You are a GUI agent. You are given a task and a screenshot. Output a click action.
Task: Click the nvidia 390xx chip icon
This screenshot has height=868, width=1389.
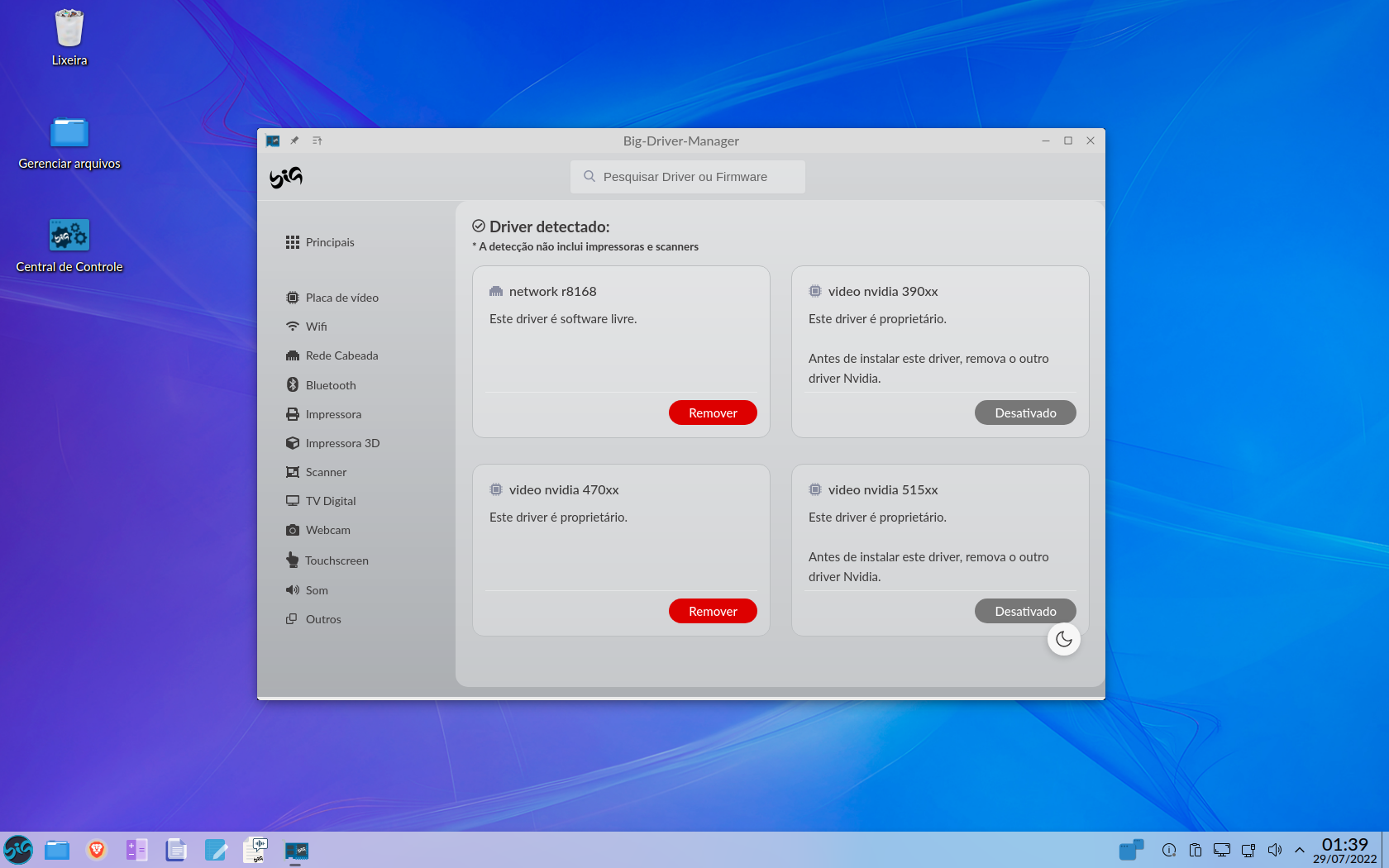815,291
